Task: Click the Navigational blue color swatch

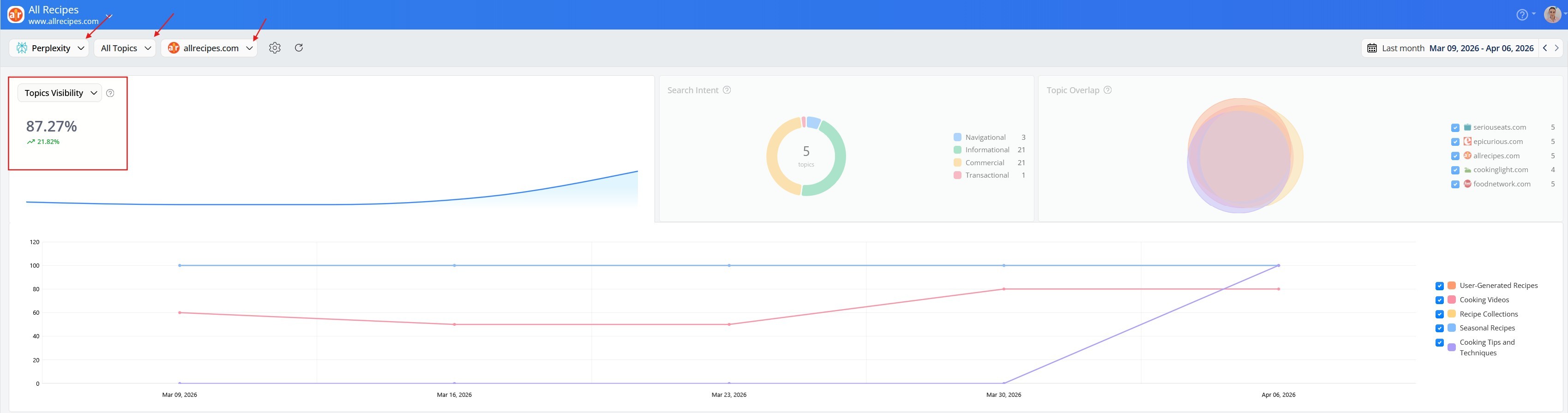Action: tap(957, 138)
